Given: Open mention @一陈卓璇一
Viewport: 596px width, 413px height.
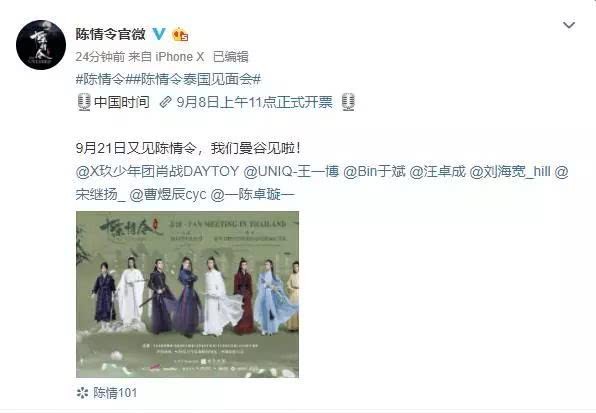Looking at the screenshot, I should click(x=252, y=195).
